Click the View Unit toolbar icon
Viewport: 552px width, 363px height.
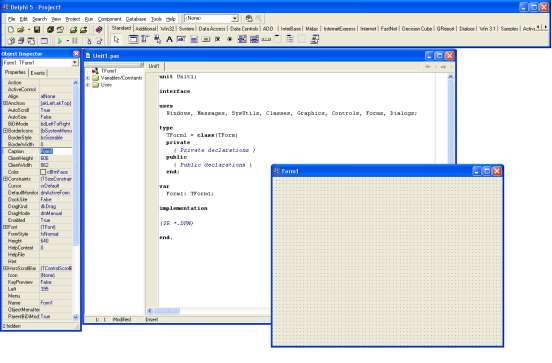coord(11,41)
